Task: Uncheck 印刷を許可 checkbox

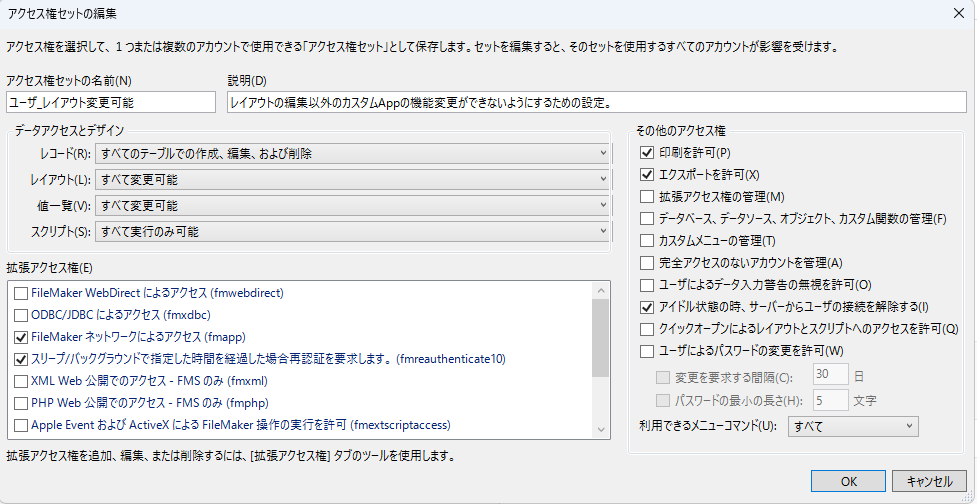Action: point(647,153)
